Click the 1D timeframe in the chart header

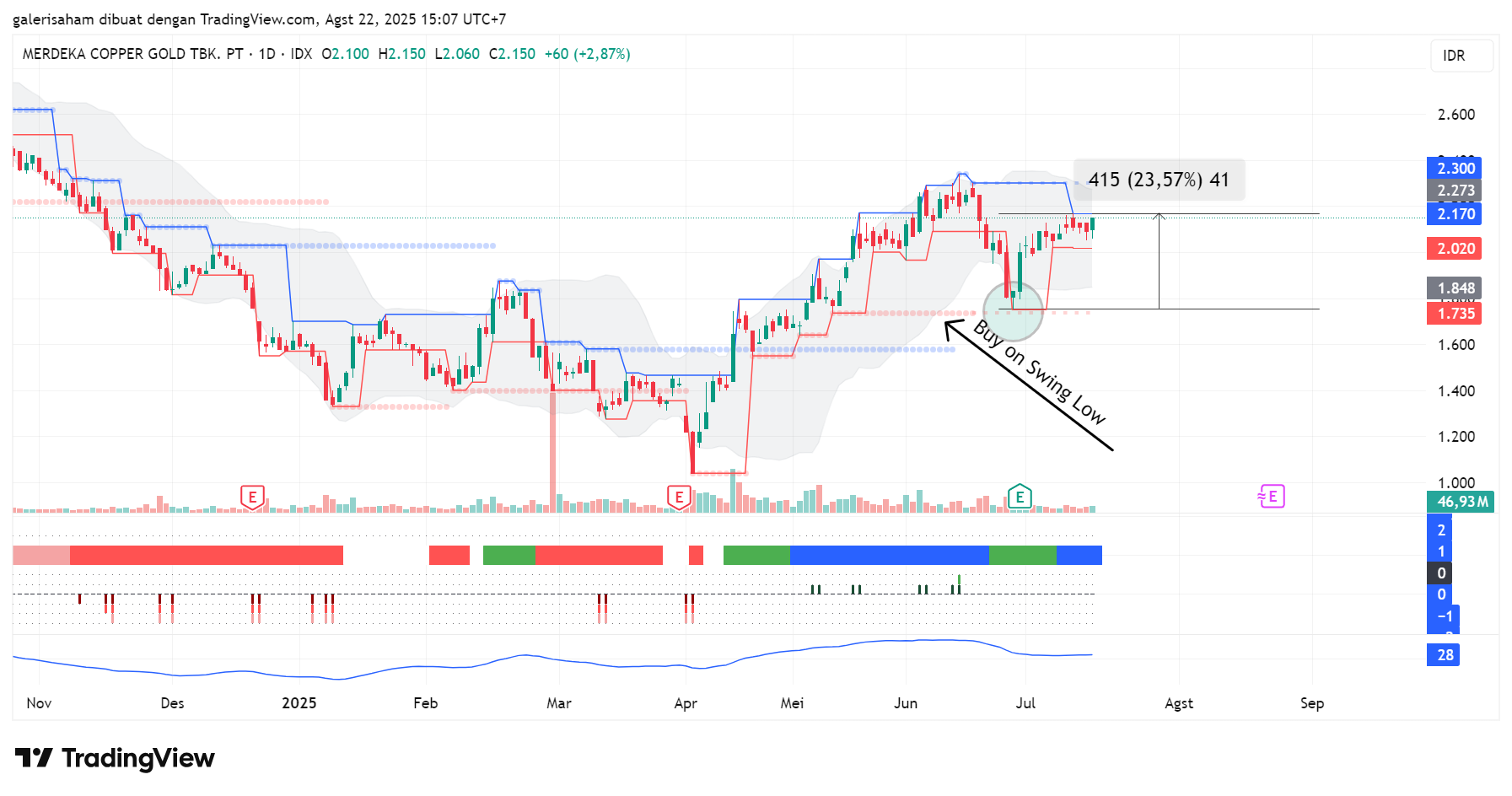[x=266, y=54]
